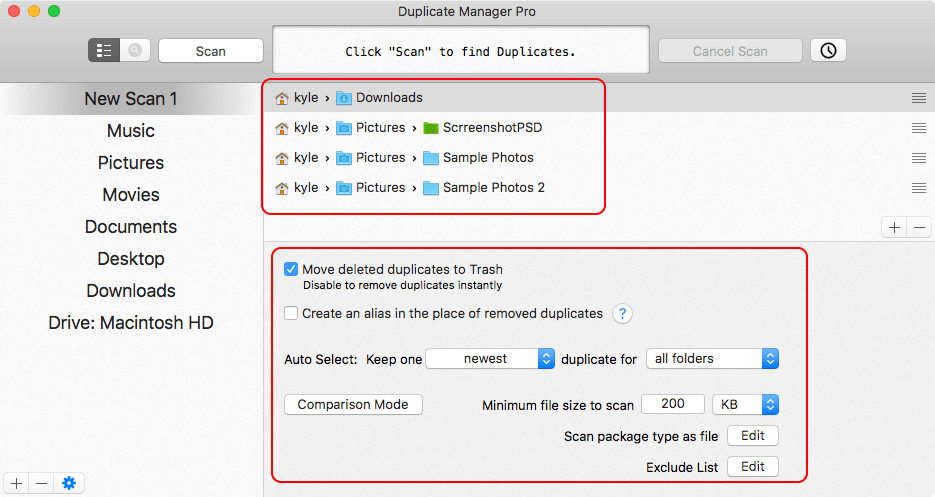The width and height of the screenshot is (935, 497).
Task: Enable Create an alias for removed duplicates
Action: click(291, 313)
